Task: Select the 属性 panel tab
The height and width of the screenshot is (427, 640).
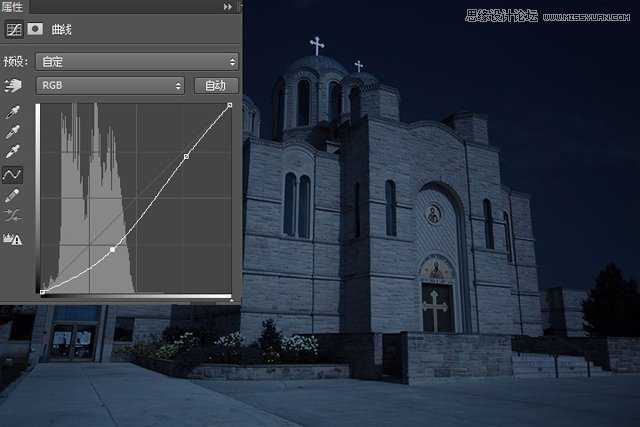Action: click(13, 7)
